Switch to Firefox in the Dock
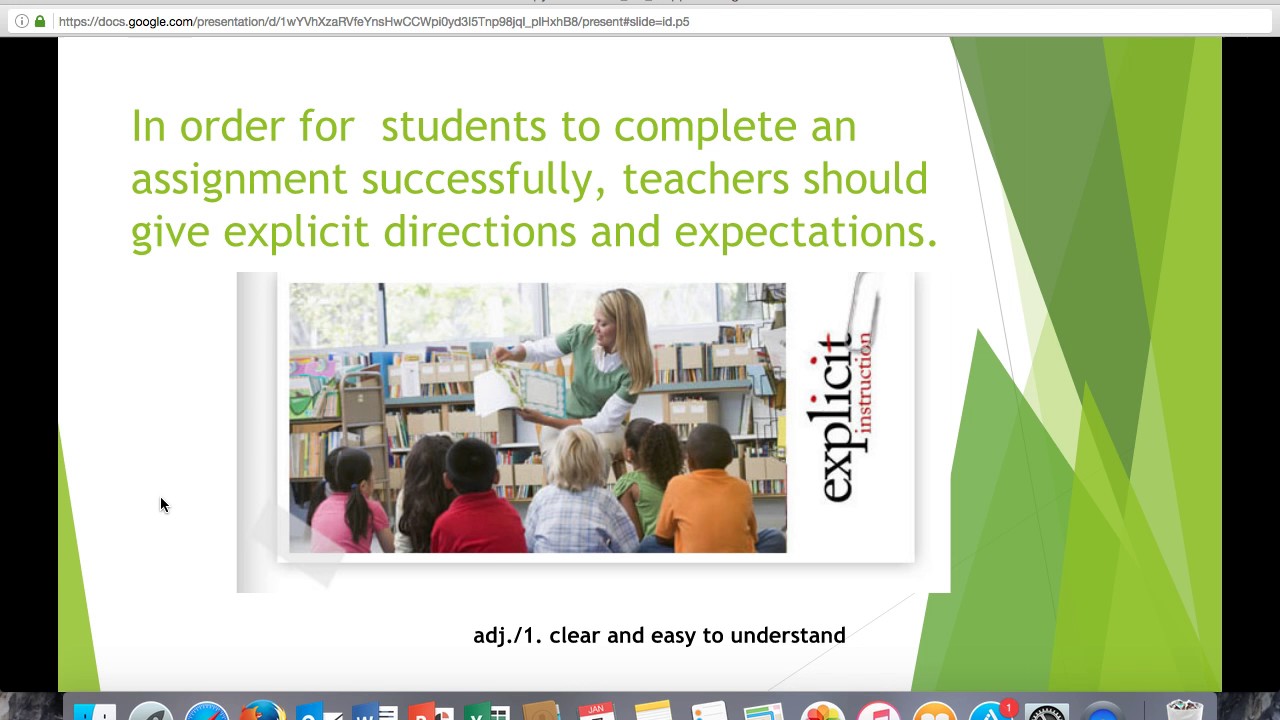This screenshot has width=1280, height=720. (x=262, y=710)
